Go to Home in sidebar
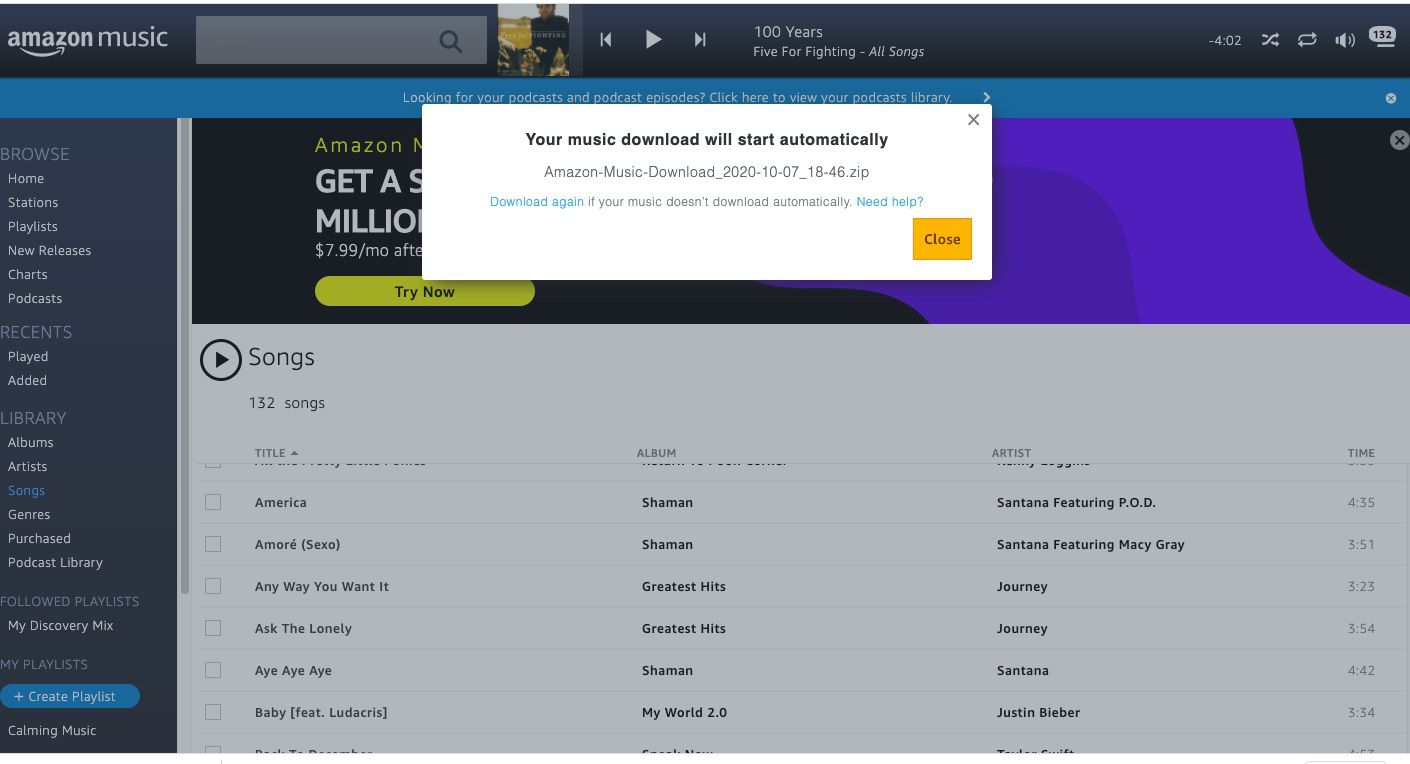Viewport: 1410px width, 764px height. [x=26, y=178]
